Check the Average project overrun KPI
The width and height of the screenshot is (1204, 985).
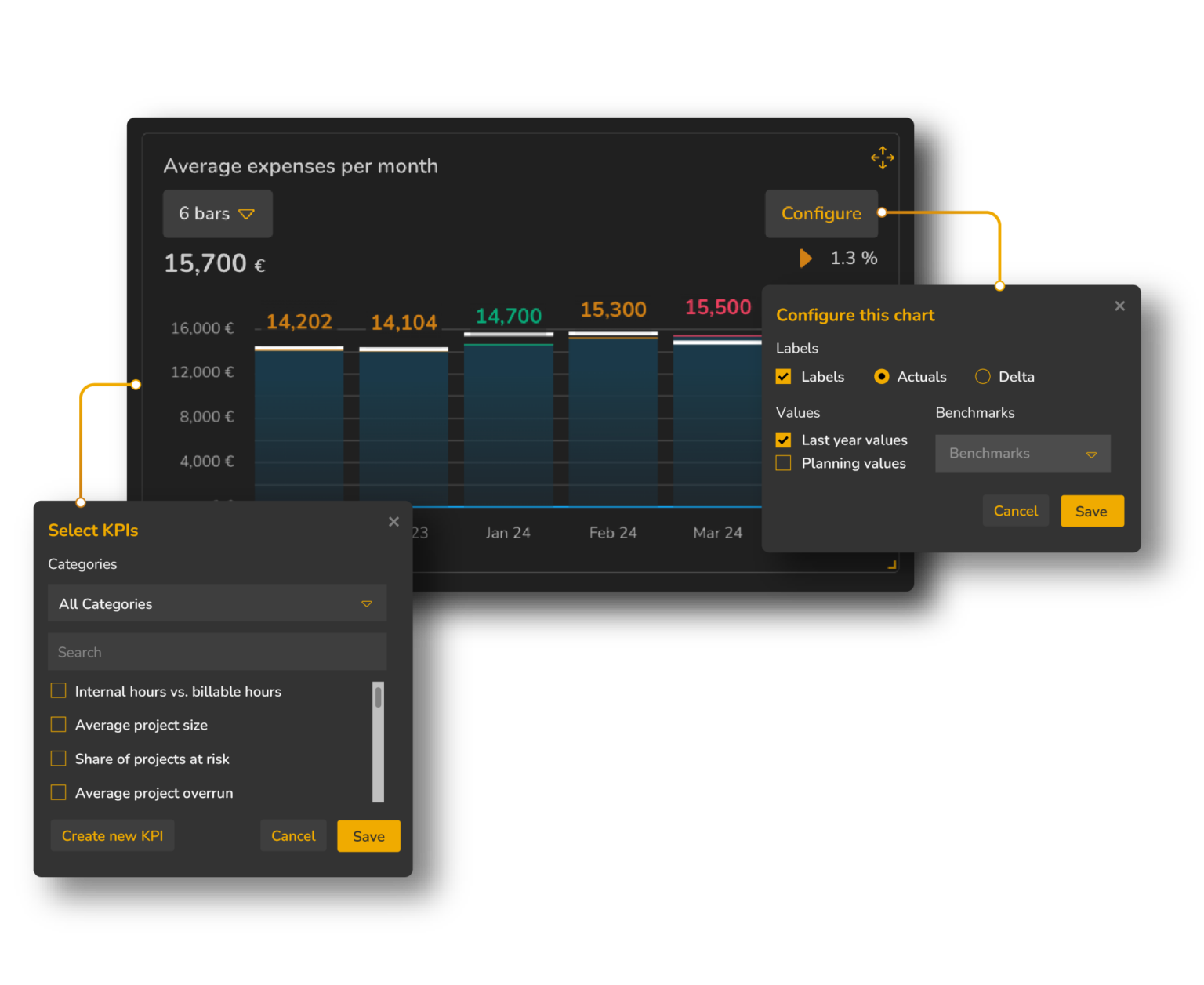click(x=58, y=792)
